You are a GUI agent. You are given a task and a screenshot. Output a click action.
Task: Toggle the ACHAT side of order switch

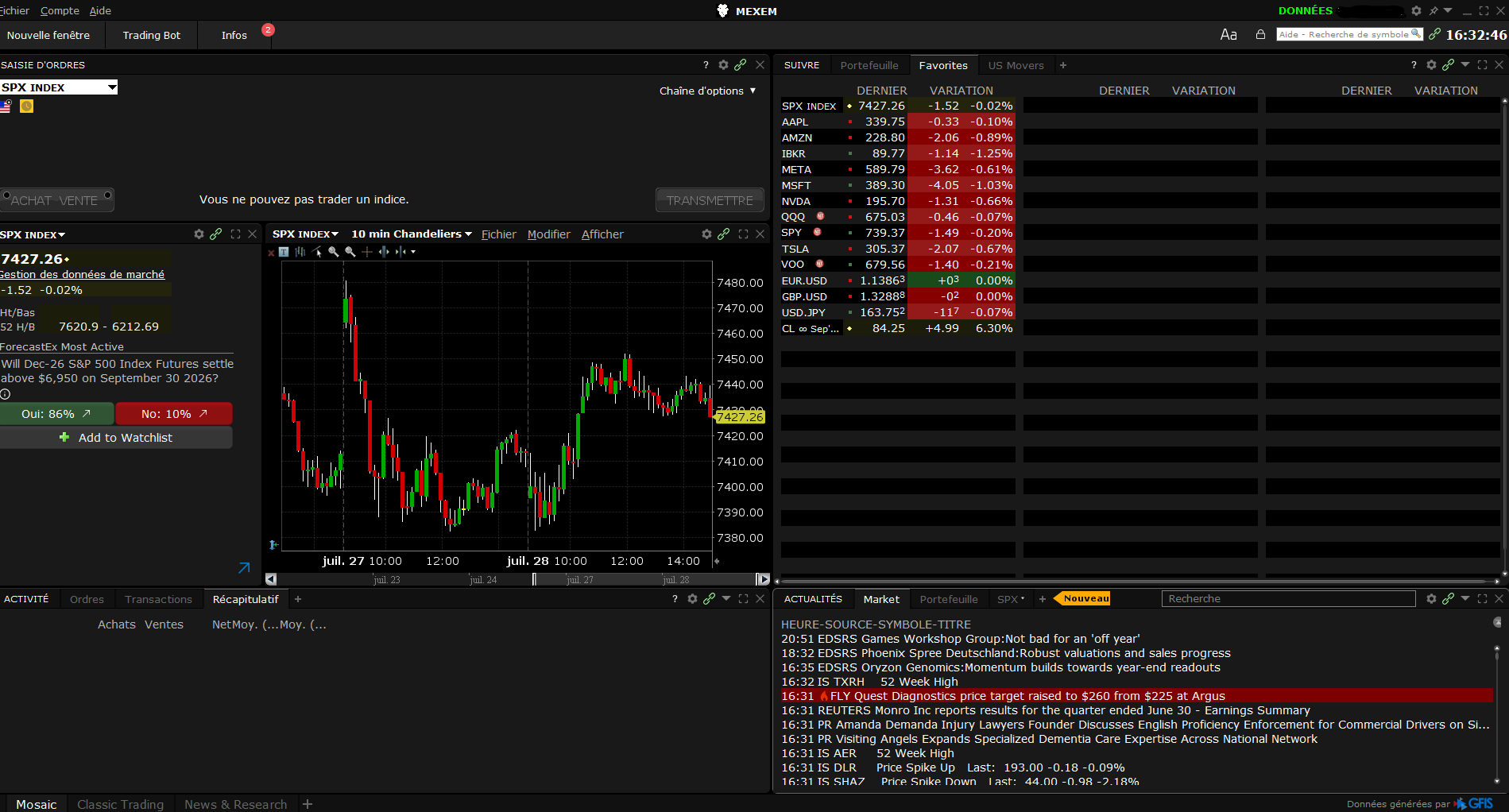click(31, 200)
